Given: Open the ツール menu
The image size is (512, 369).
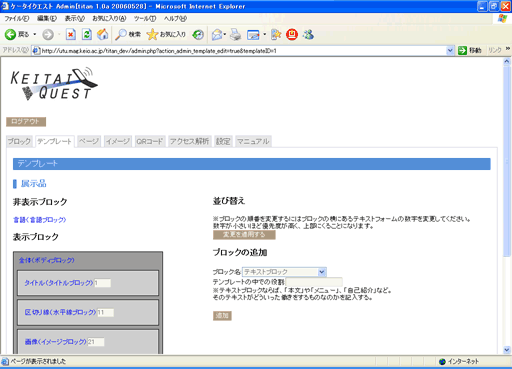Looking at the screenshot, I should 145,18.
